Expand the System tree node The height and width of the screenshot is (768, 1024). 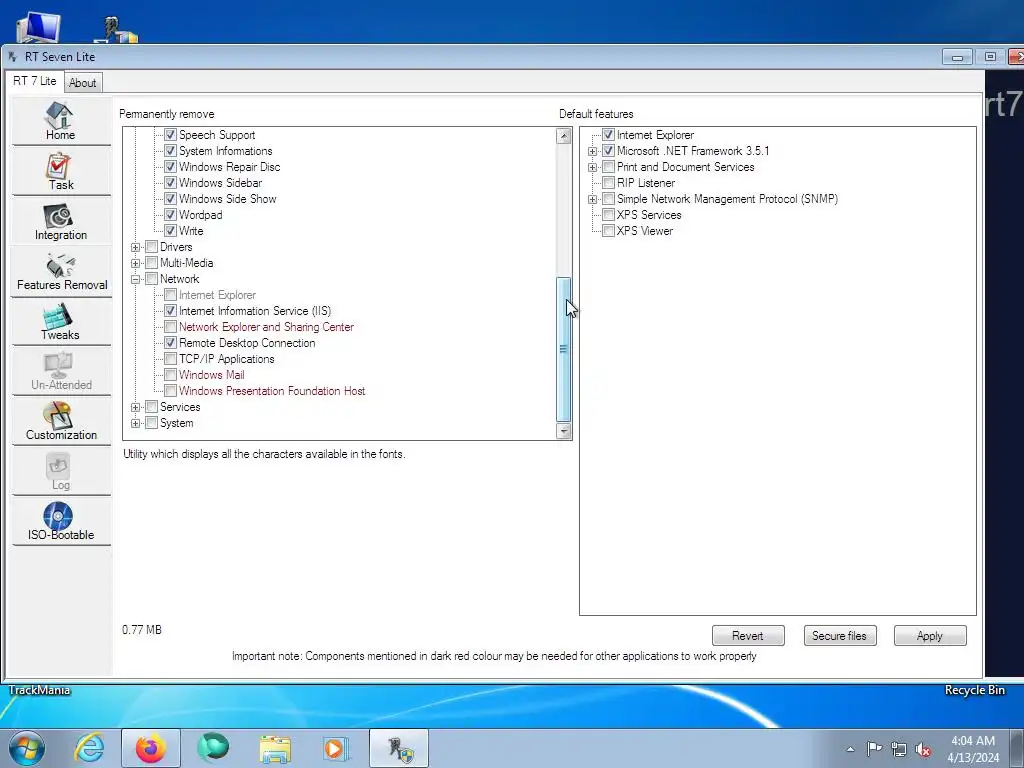135,423
